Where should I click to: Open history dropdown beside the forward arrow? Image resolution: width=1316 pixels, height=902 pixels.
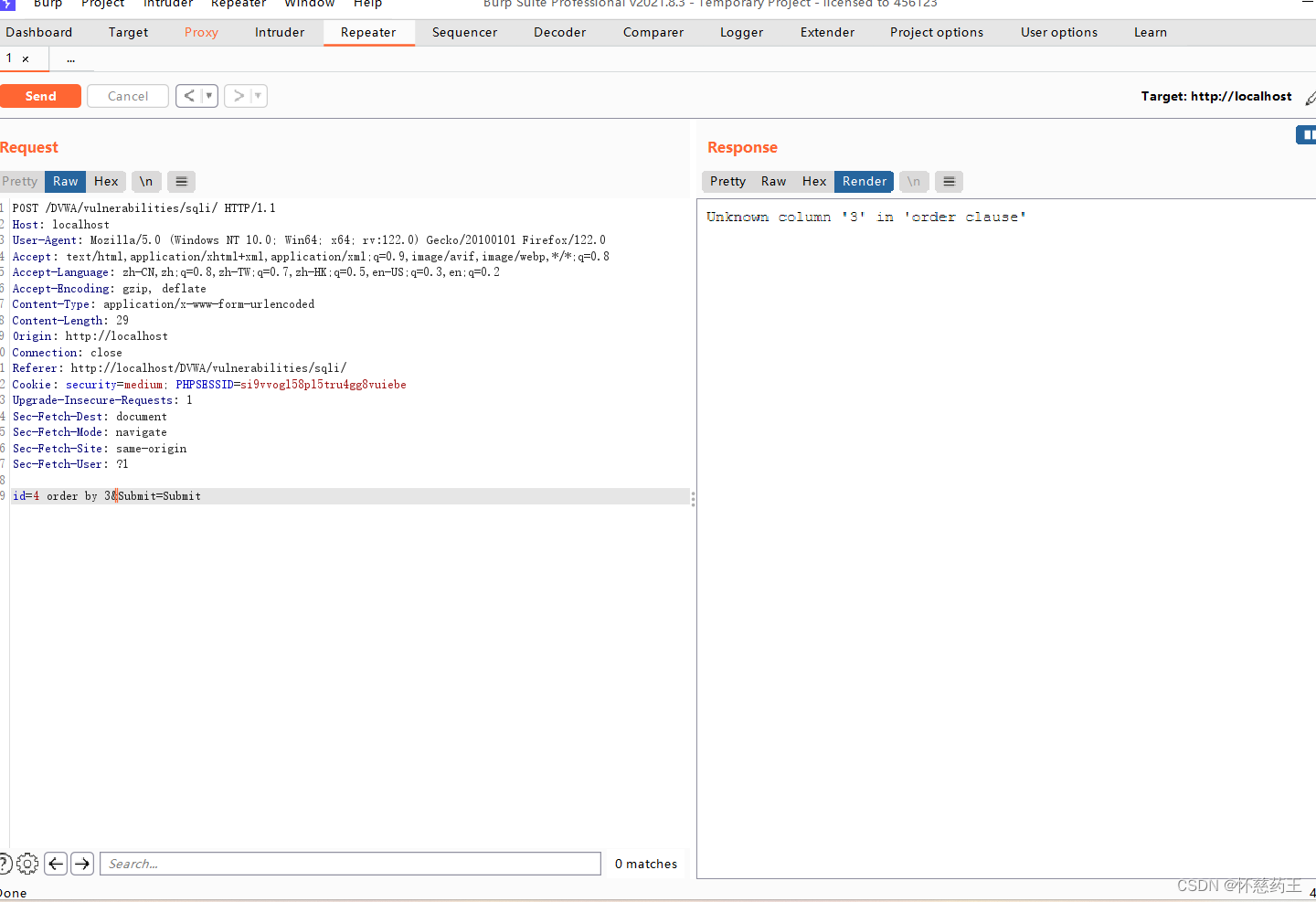(x=259, y=96)
